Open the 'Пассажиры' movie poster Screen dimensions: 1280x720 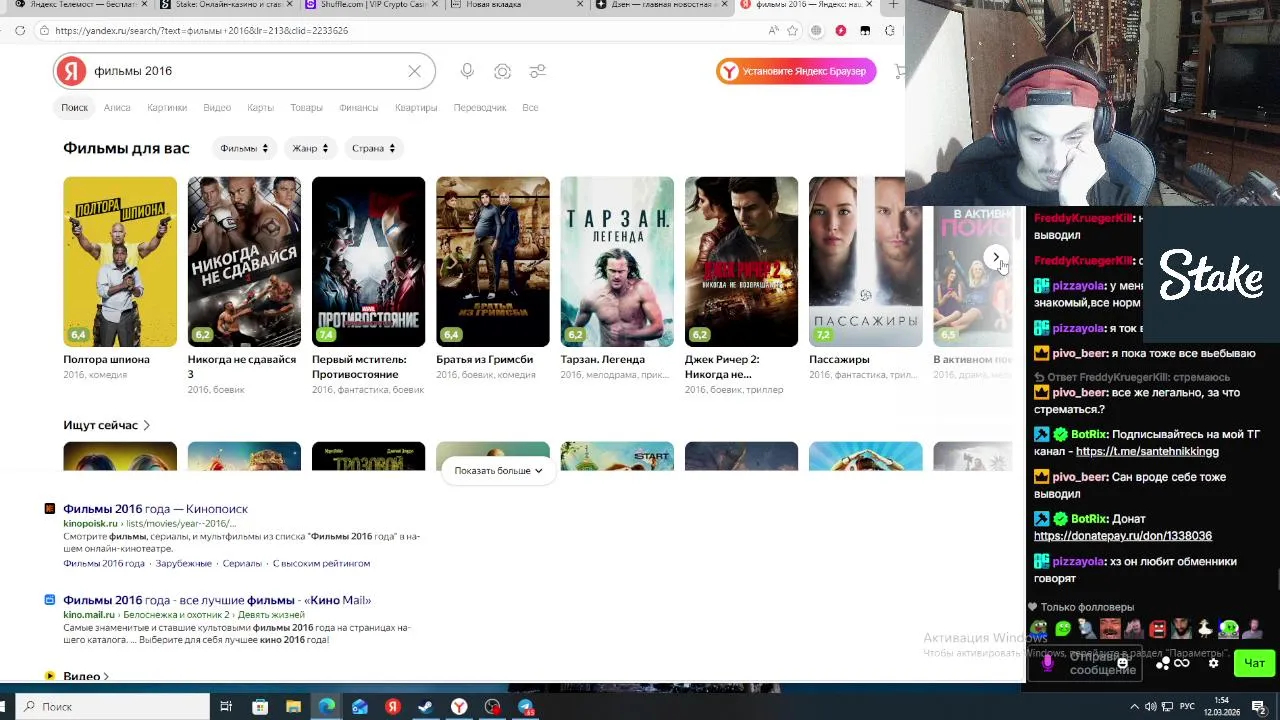(865, 262)
